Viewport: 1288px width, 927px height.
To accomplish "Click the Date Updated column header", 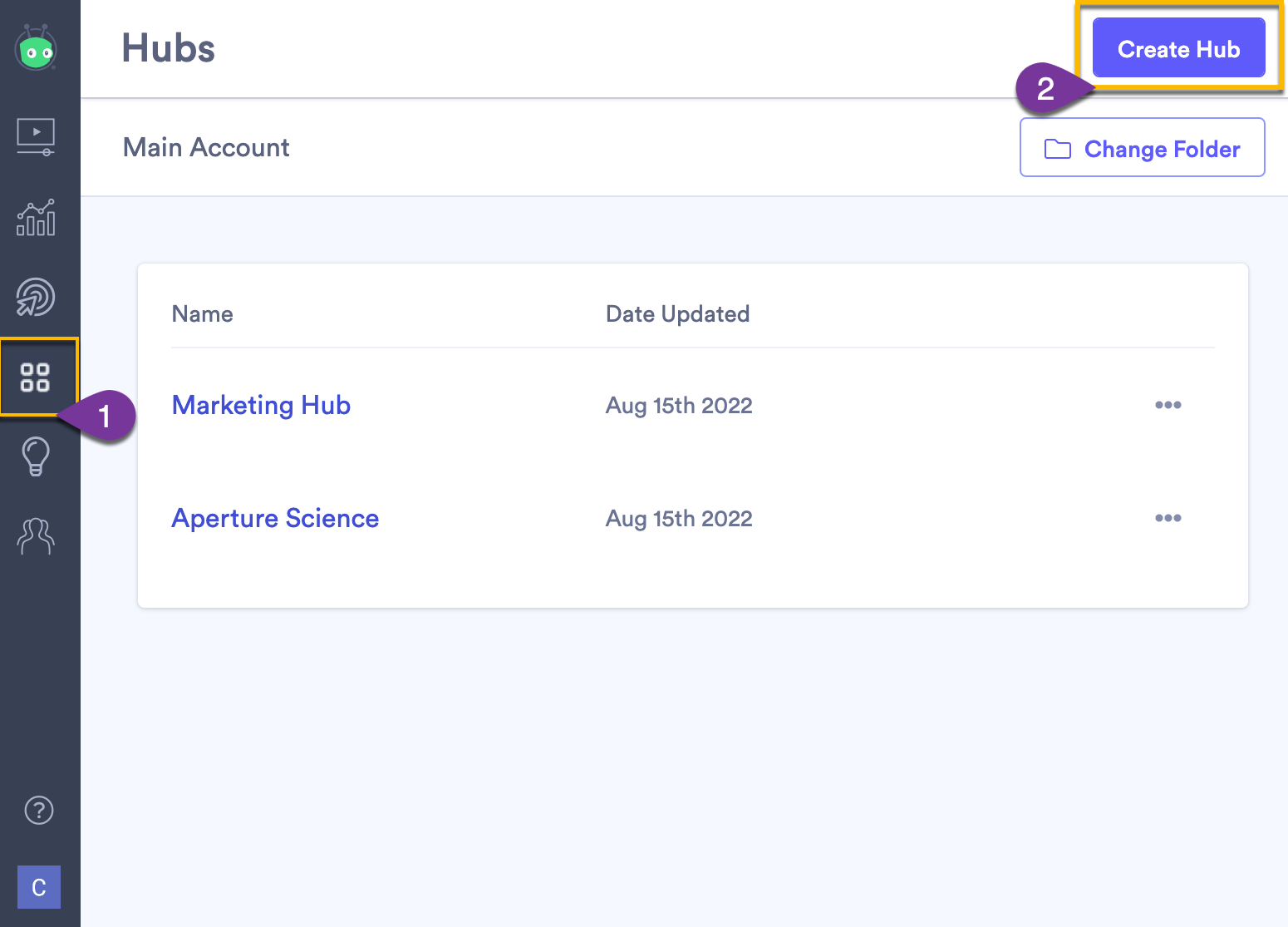I will click(x=677, y=313).
